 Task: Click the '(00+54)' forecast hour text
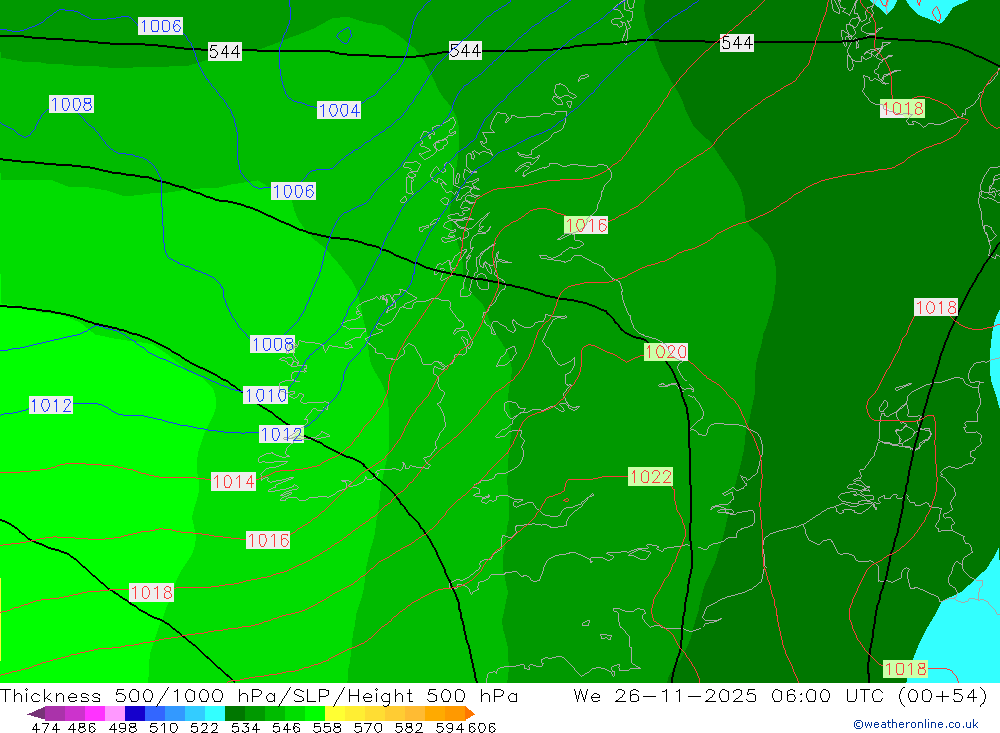coord(943,696)
